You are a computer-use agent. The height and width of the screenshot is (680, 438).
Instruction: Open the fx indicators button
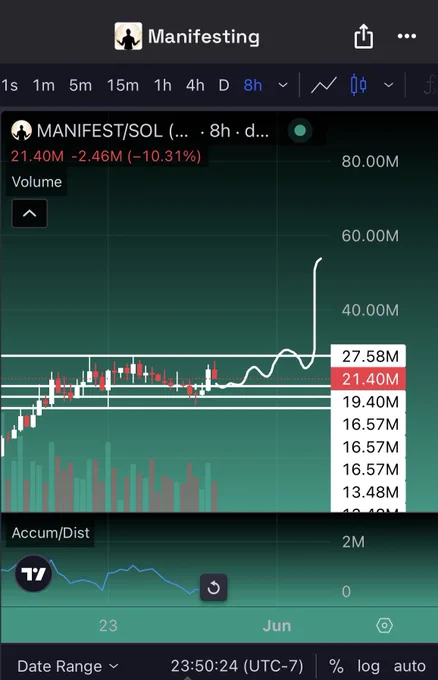pos(429,85)
